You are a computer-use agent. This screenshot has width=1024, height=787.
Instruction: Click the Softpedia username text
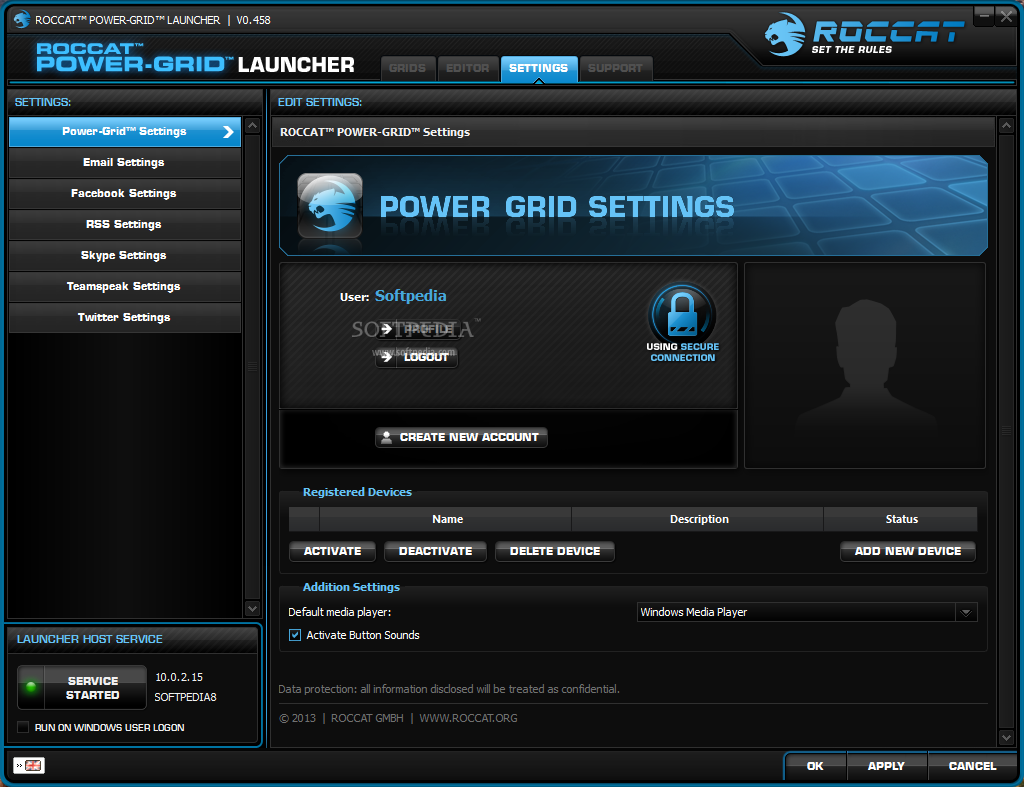(x=411, y=296)
